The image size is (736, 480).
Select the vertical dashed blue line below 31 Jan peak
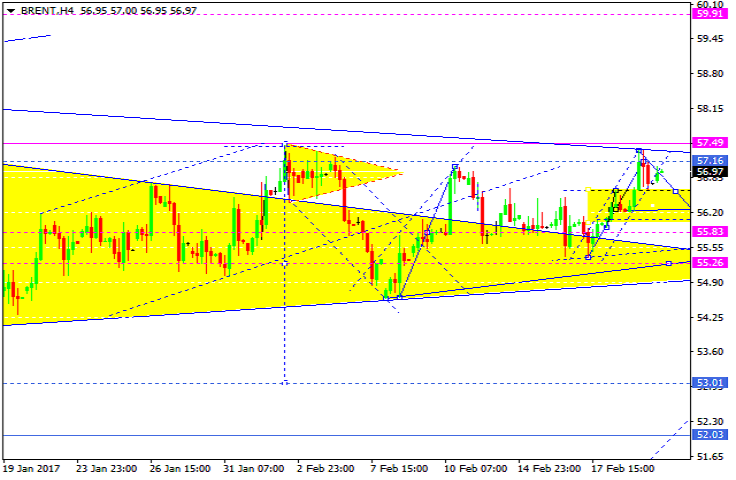coord(285,300)
